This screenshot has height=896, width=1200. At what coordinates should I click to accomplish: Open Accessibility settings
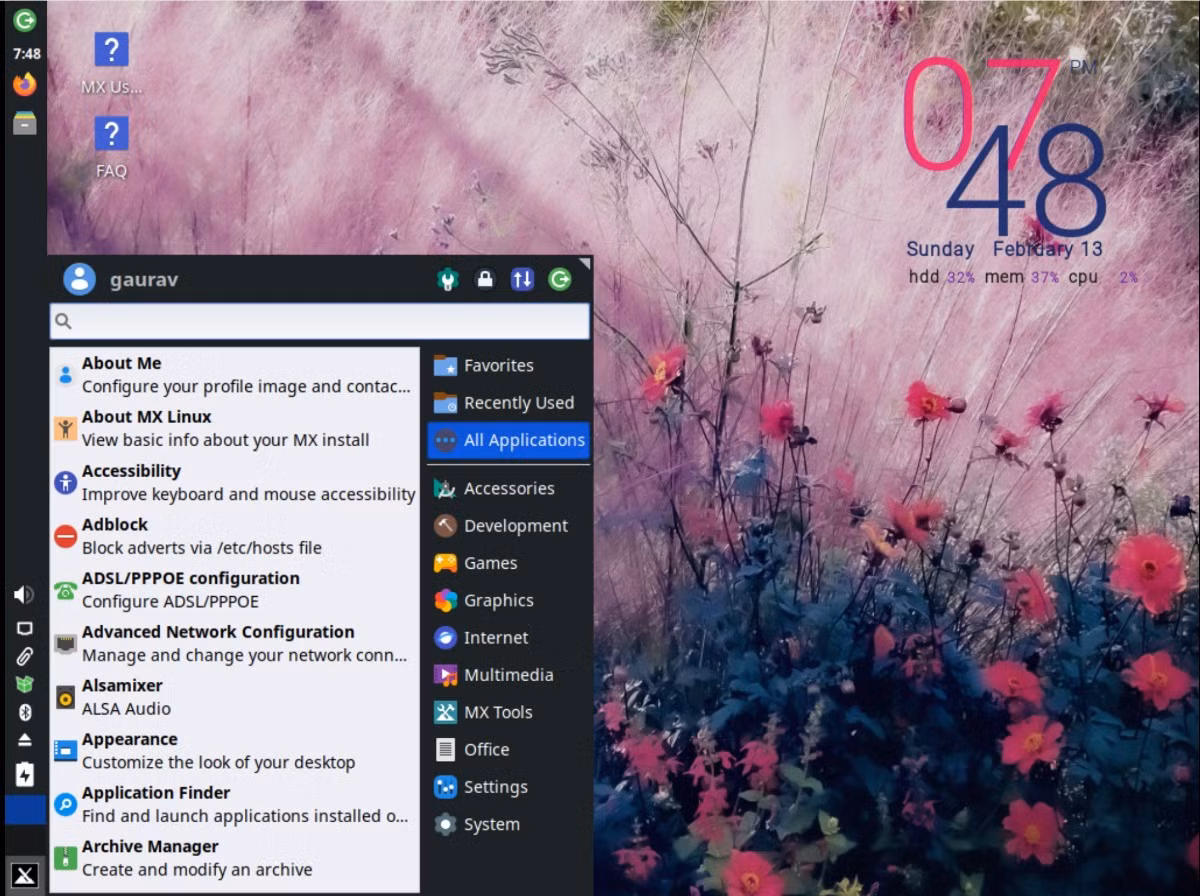coord(235,482)
